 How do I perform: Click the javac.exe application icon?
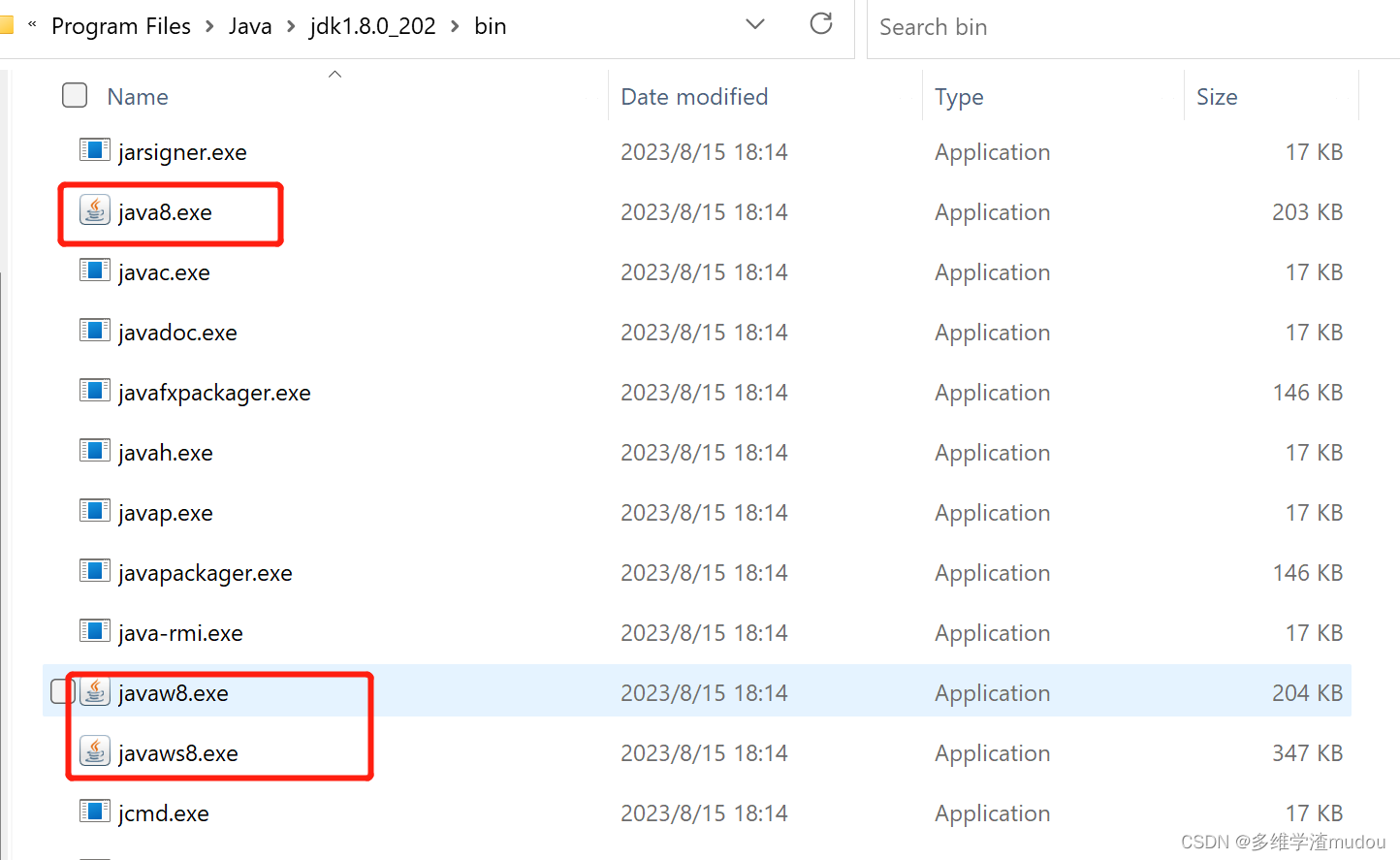94,270
